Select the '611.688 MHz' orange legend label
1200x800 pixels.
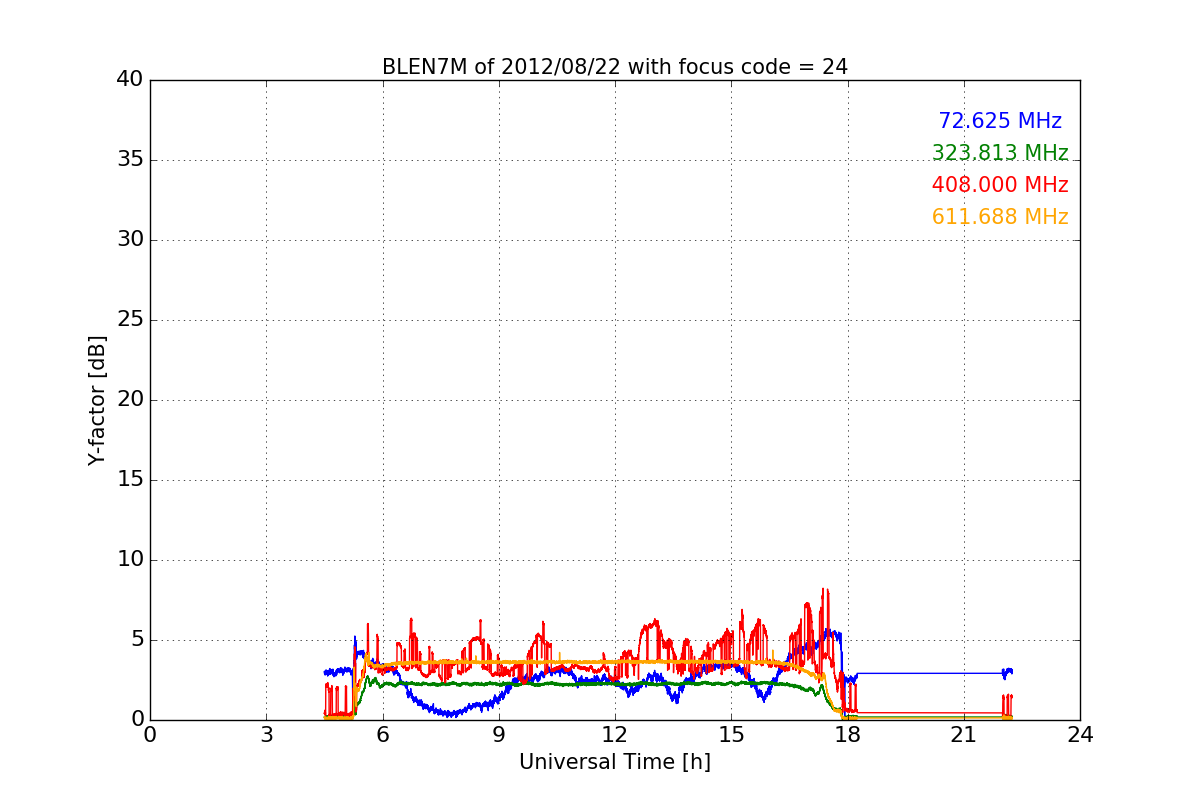click(x=1000, y=217)
